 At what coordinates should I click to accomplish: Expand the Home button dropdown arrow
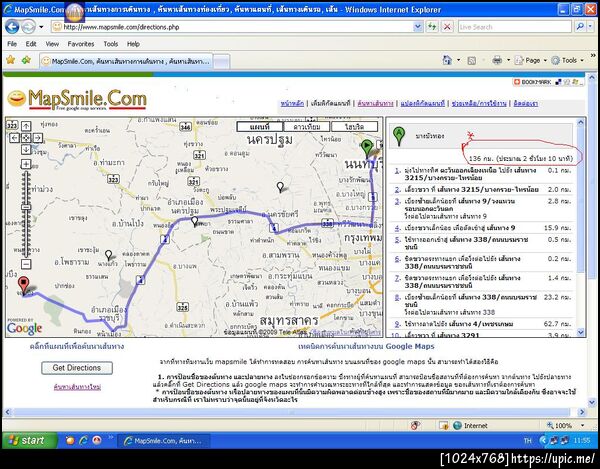pos(458,60)
